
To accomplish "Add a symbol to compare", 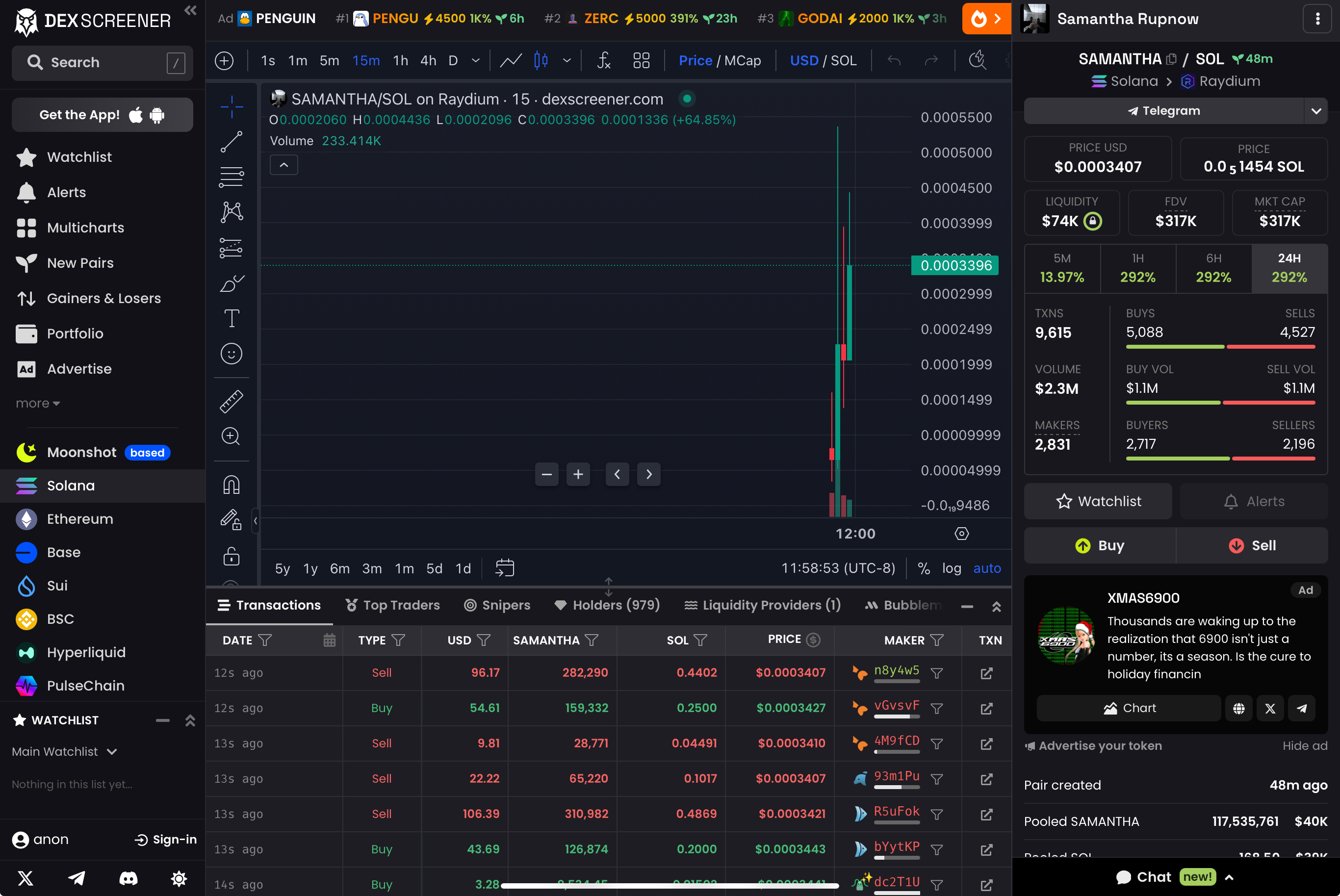I will [224, 60].
